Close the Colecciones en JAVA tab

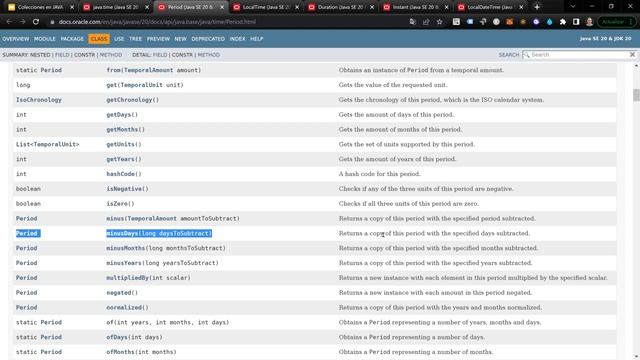coord(72,7)
